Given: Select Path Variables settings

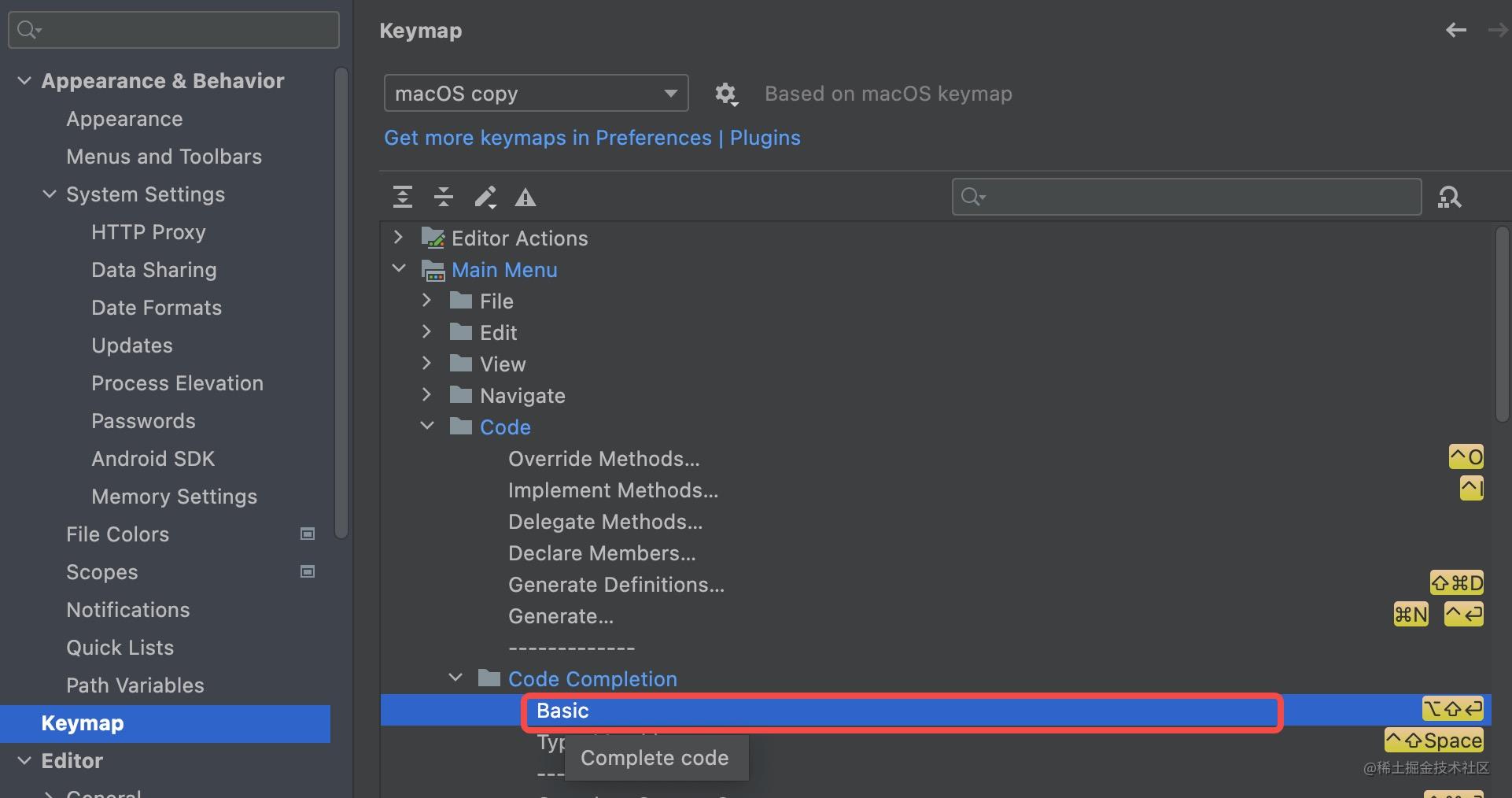Looking at the screenshot, I should pos(135,685).
